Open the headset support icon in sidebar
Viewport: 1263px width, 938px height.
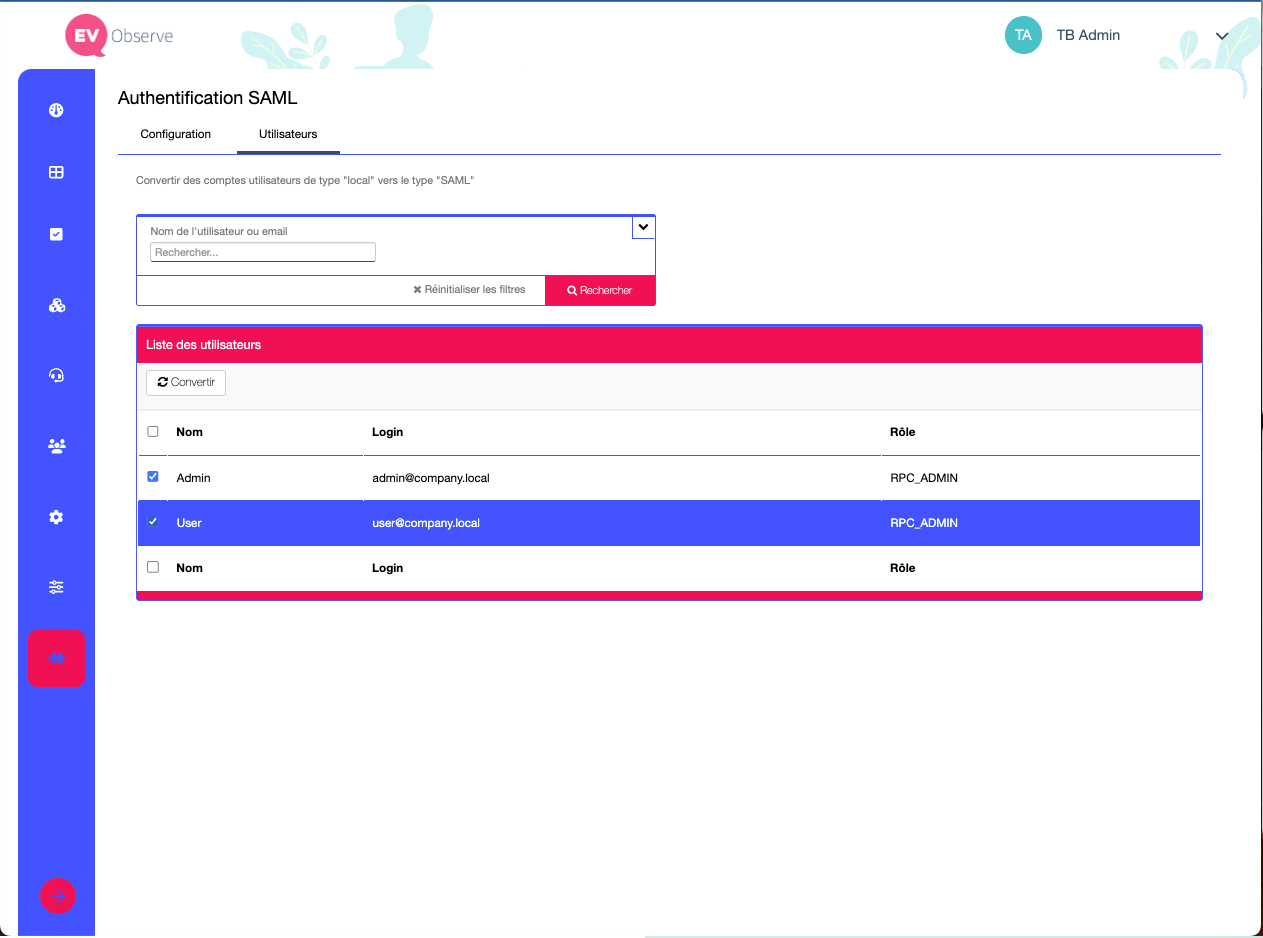pos(56,376)
